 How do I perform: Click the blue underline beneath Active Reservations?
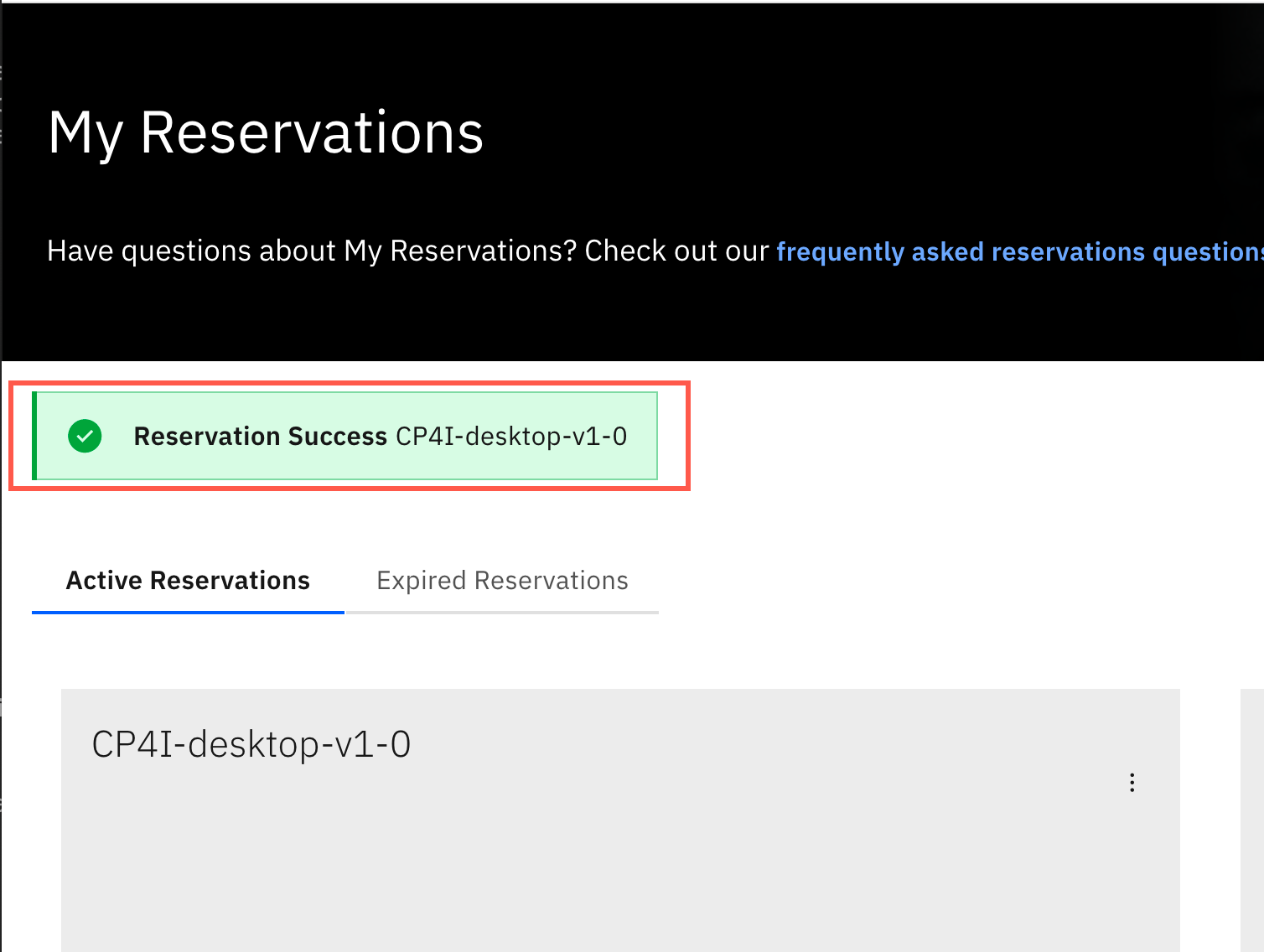tap(188, 612)
